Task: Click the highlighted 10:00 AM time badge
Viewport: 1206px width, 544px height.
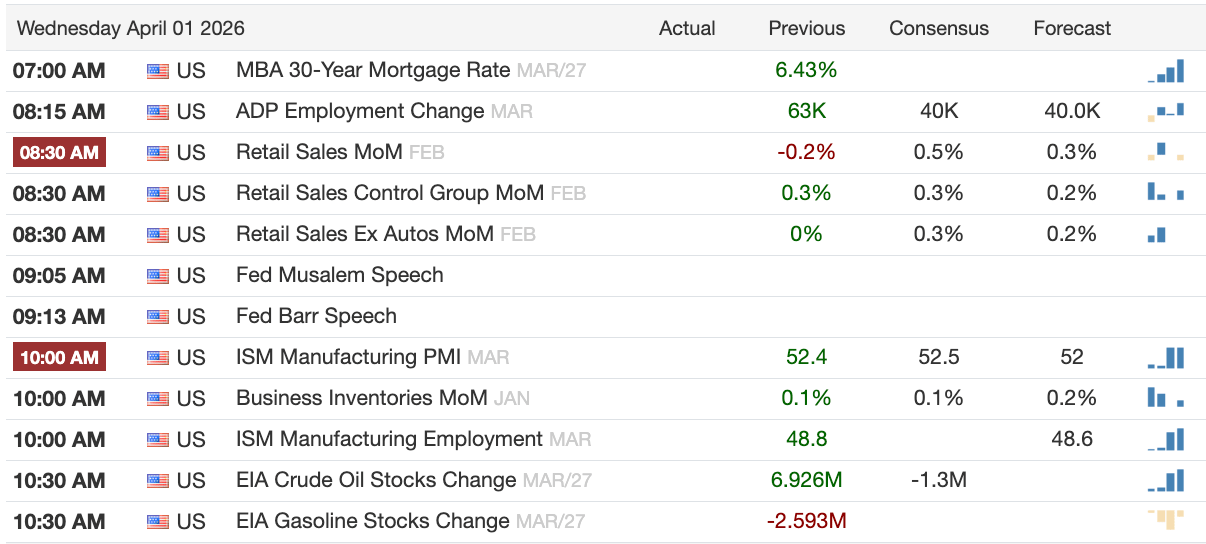Action: pyautogui.click(x=59, y=358)
